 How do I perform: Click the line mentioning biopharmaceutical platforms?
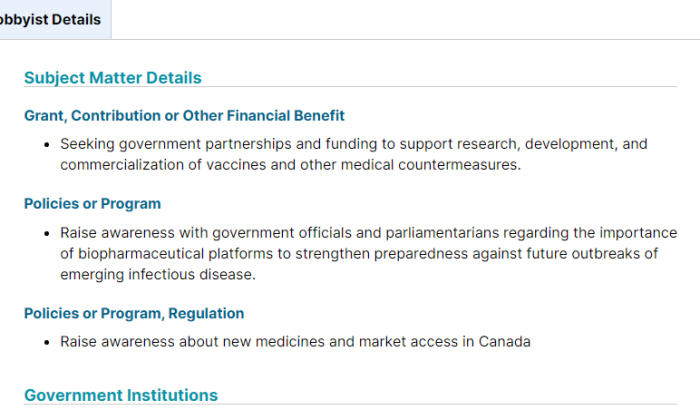tap(359, 254)
